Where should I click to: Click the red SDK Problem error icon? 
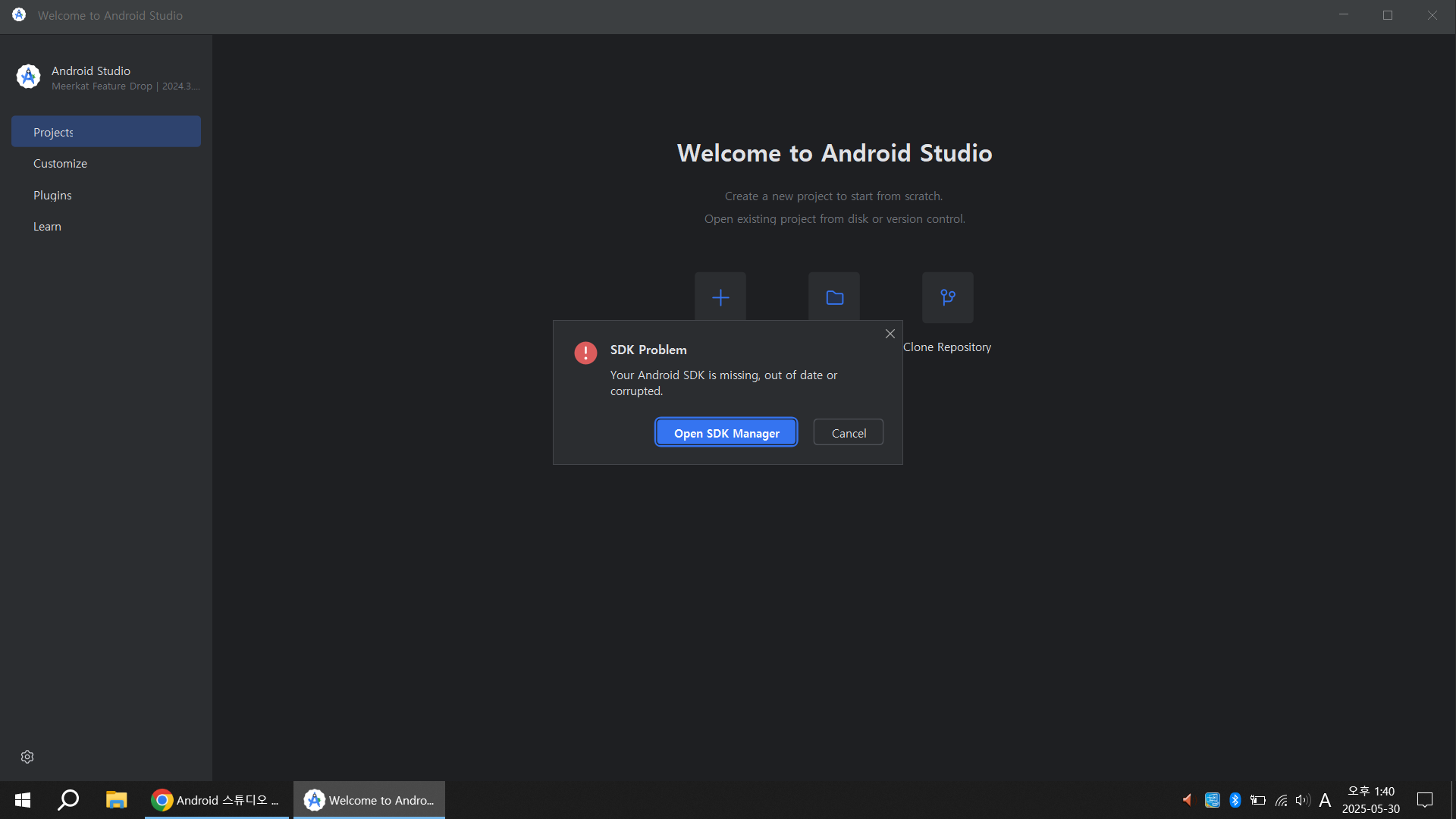pyautogui.click(x=585, y=353)
